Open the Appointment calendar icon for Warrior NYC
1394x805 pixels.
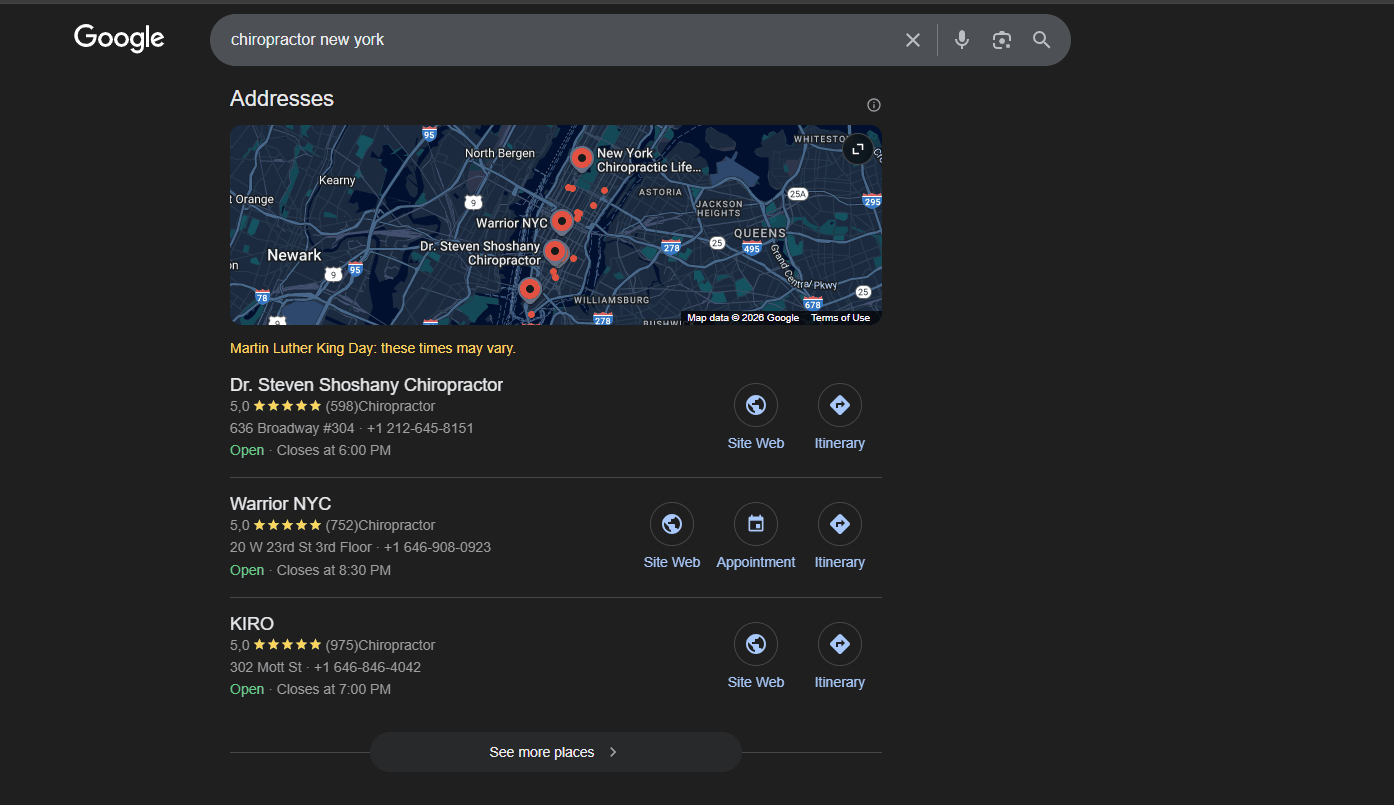point(755,524)
